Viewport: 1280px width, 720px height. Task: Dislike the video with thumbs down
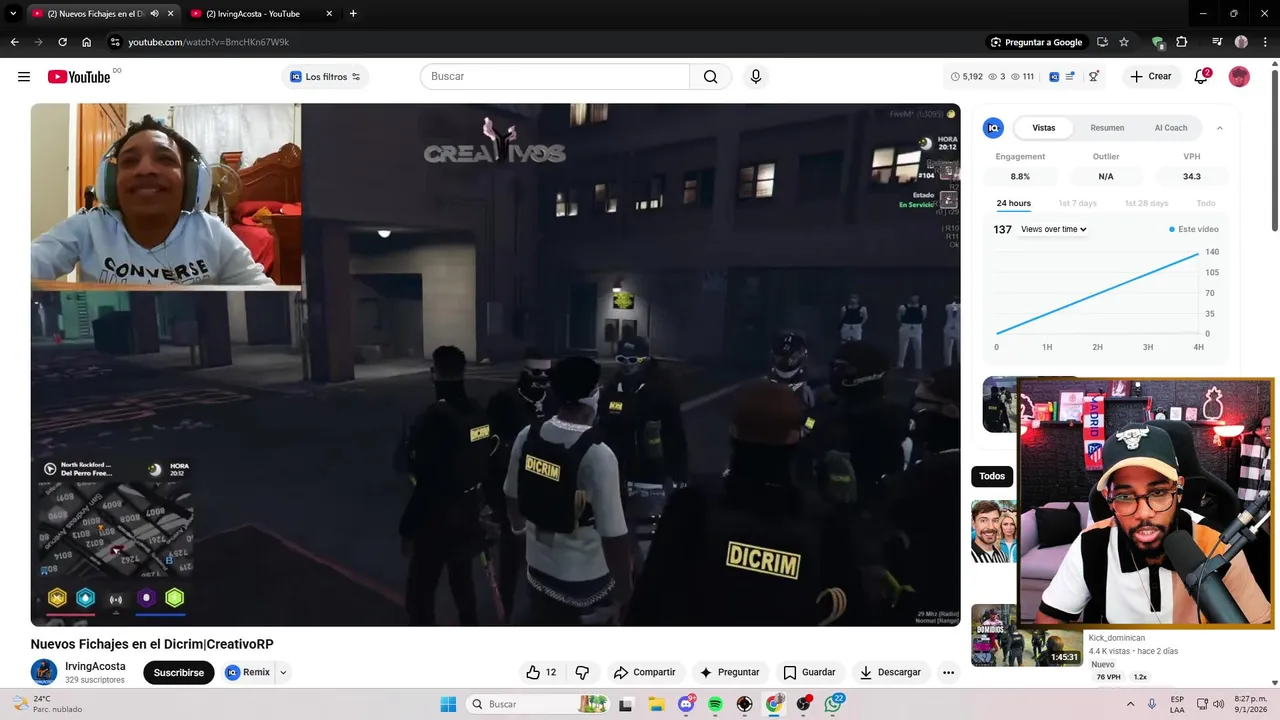tap(582, 672)
